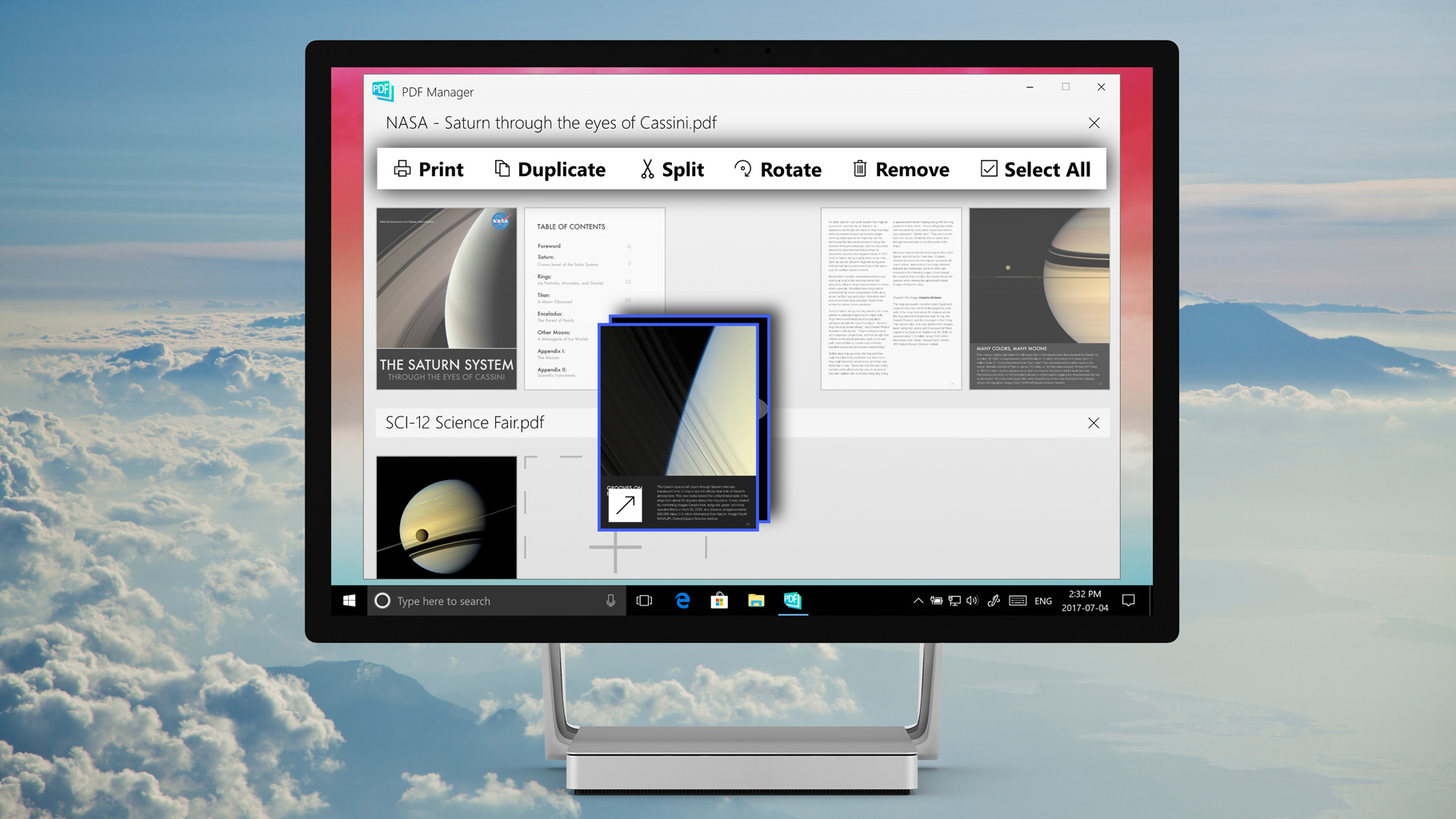Select the Science Fair Saturn page thumbnail
This screenshot has height=819, width=1456.
[446, 517]
